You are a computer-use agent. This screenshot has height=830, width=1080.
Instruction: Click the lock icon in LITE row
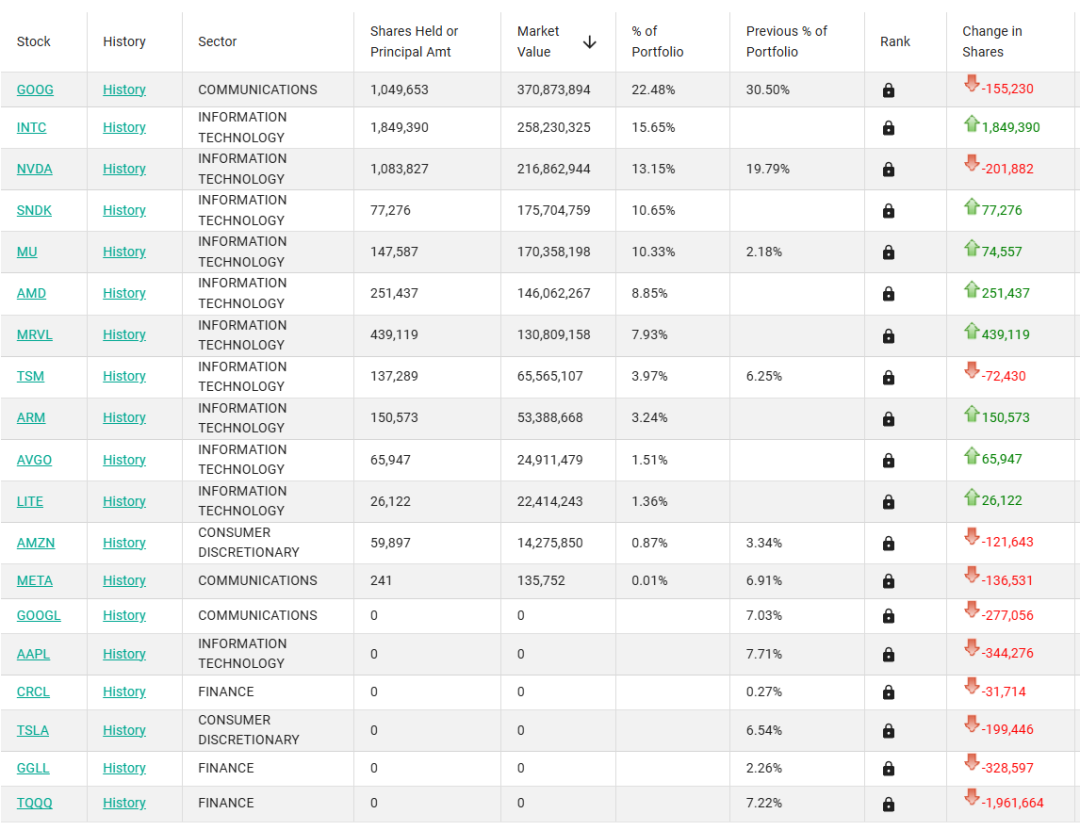pyautogui.click(x=889, y=501)
